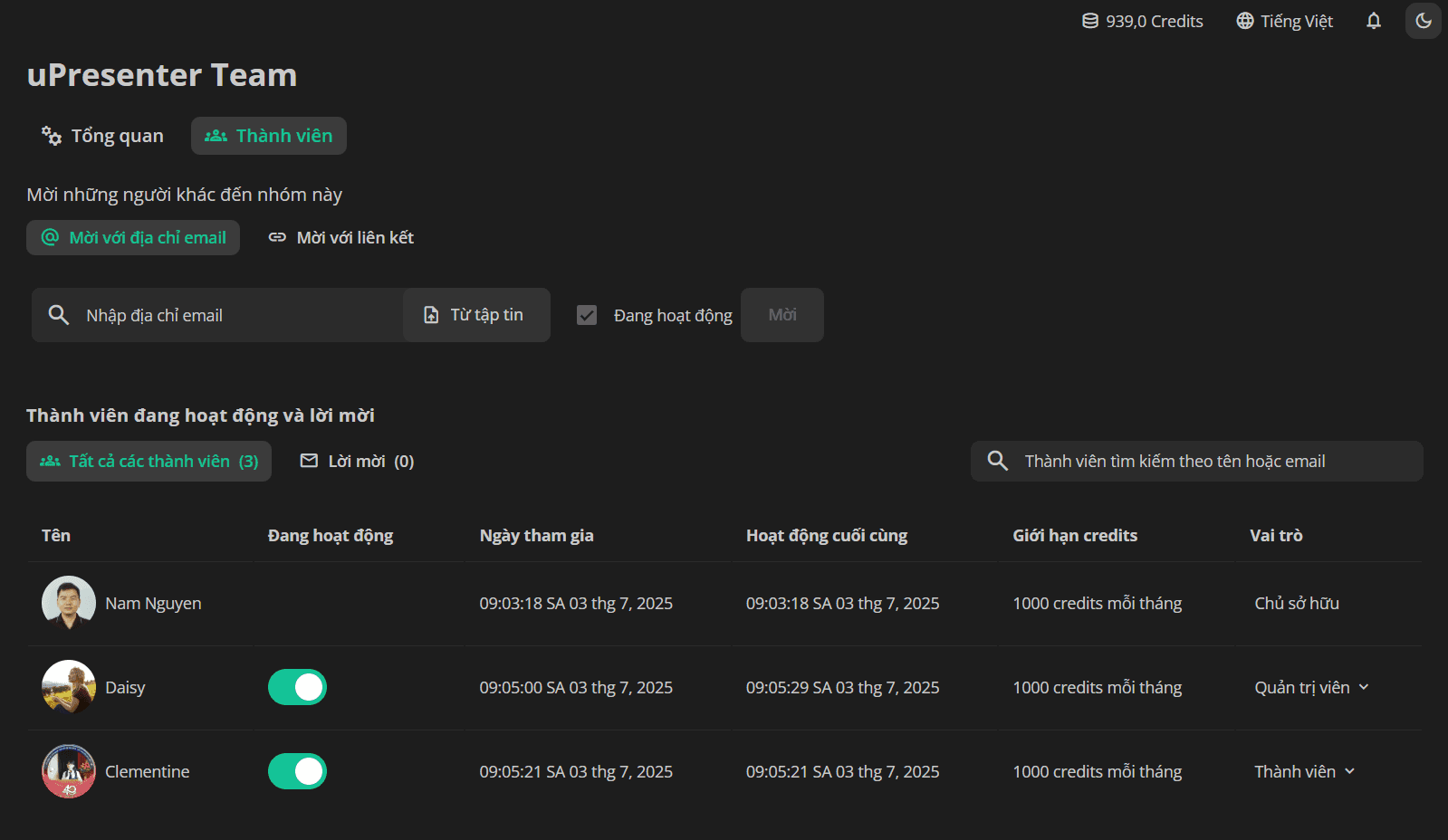The image size is (1448, 840).
Task: Click Clementine's profile picture
Action: point(69,771)
